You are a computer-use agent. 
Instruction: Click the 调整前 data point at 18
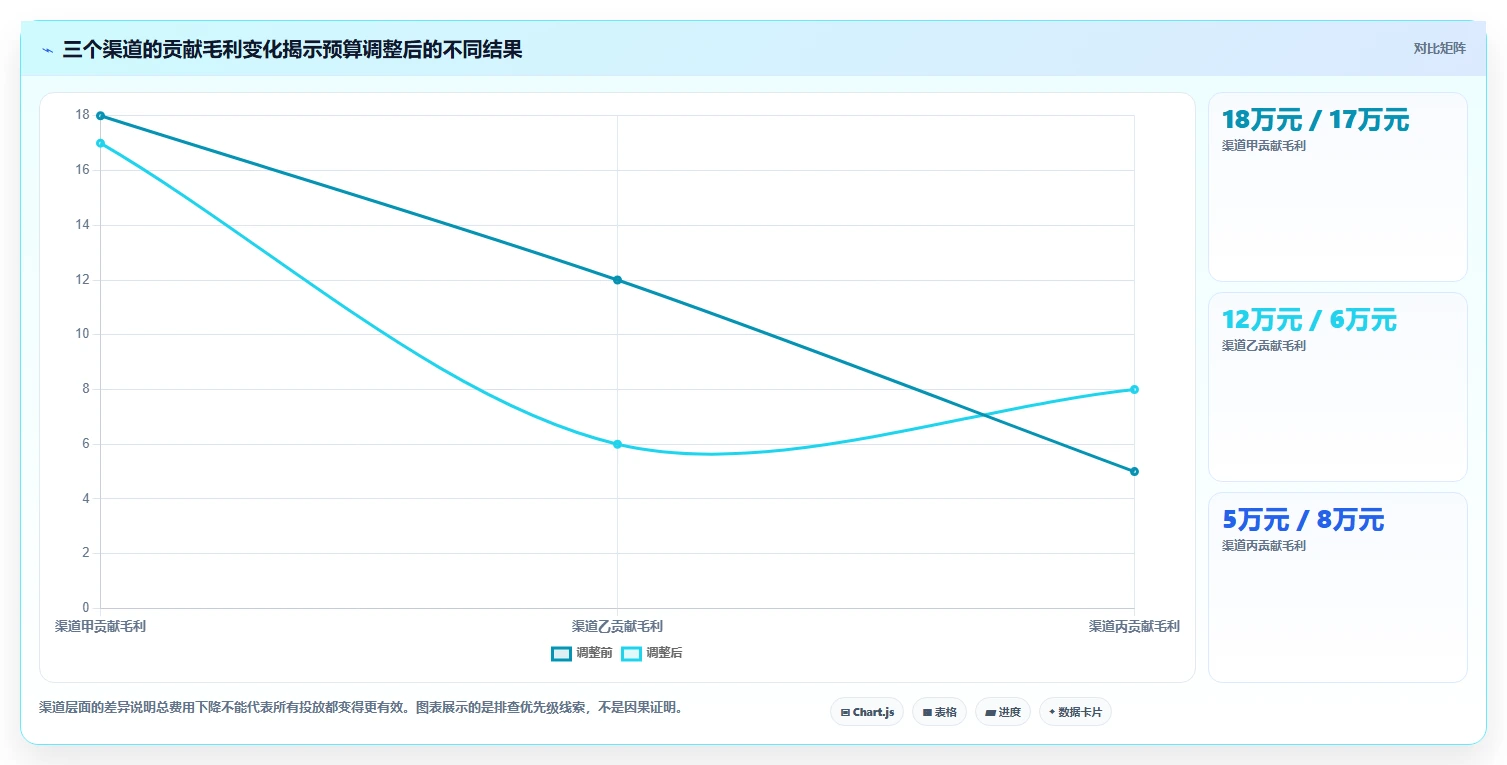tap(100, 116)
